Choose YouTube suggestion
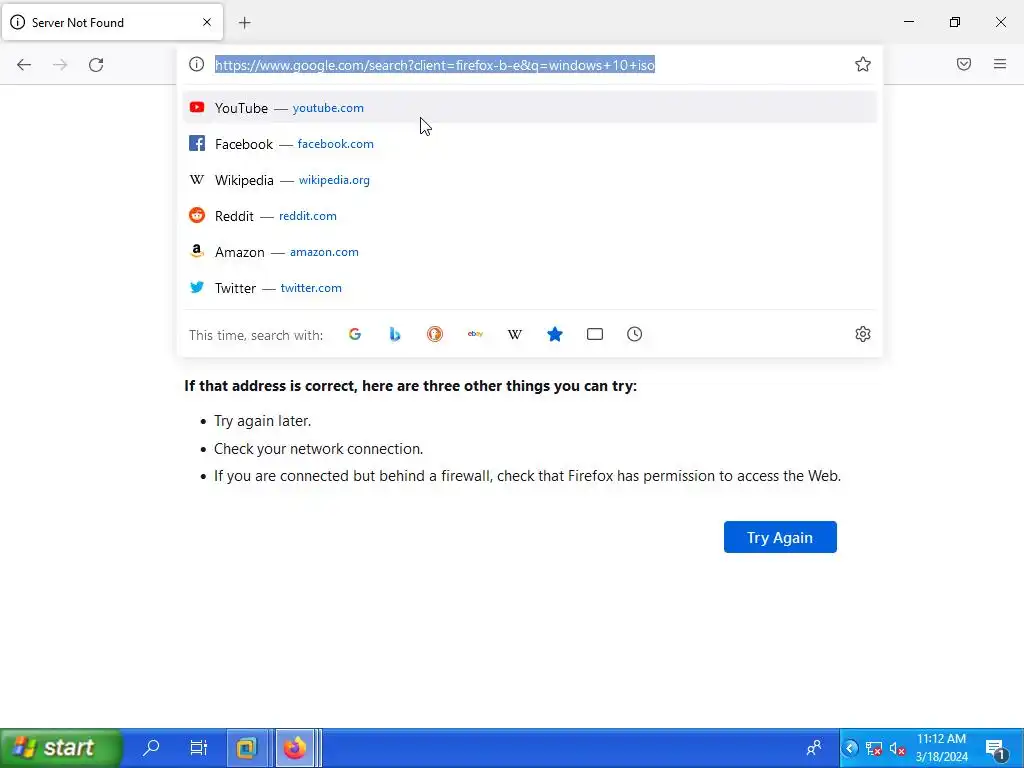The image size is (1024, 768). coord(530,108)
